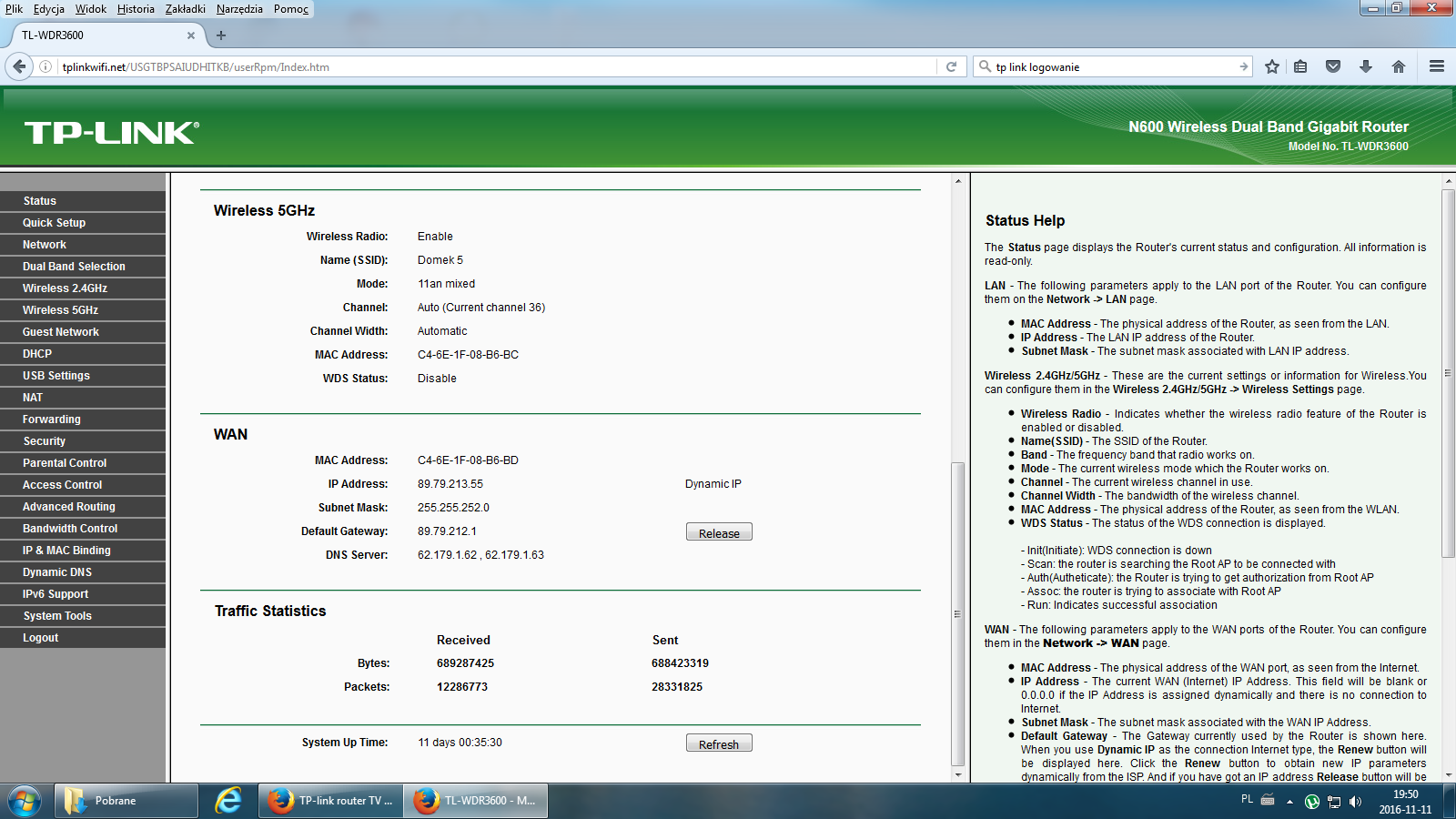Reload the page with the refresh icon
Viewport: 1456px width, 819px height.
click(x=951, y=66)
